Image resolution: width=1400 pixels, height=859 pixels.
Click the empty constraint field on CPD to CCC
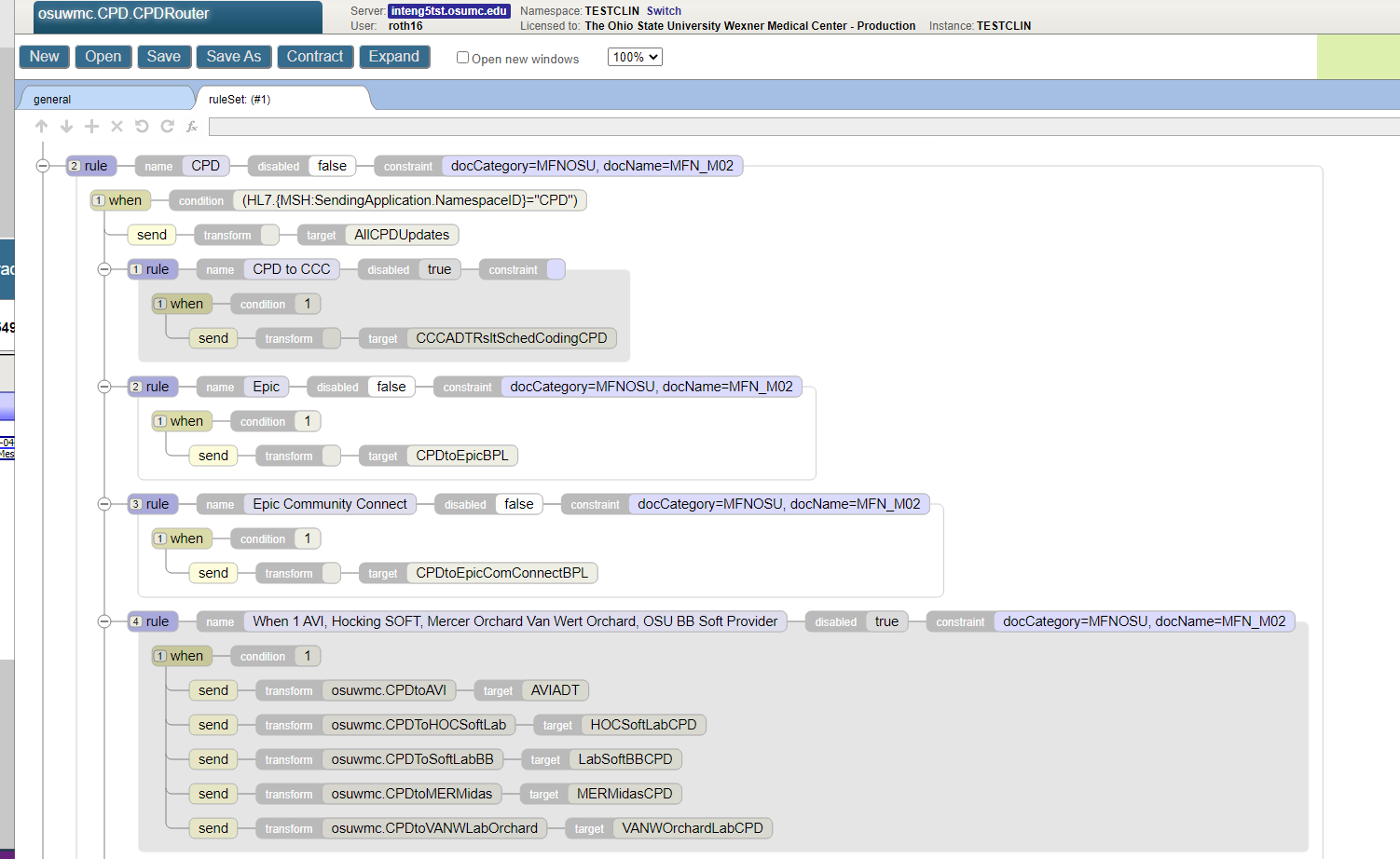pyautogui.click(x=556, y=269)
